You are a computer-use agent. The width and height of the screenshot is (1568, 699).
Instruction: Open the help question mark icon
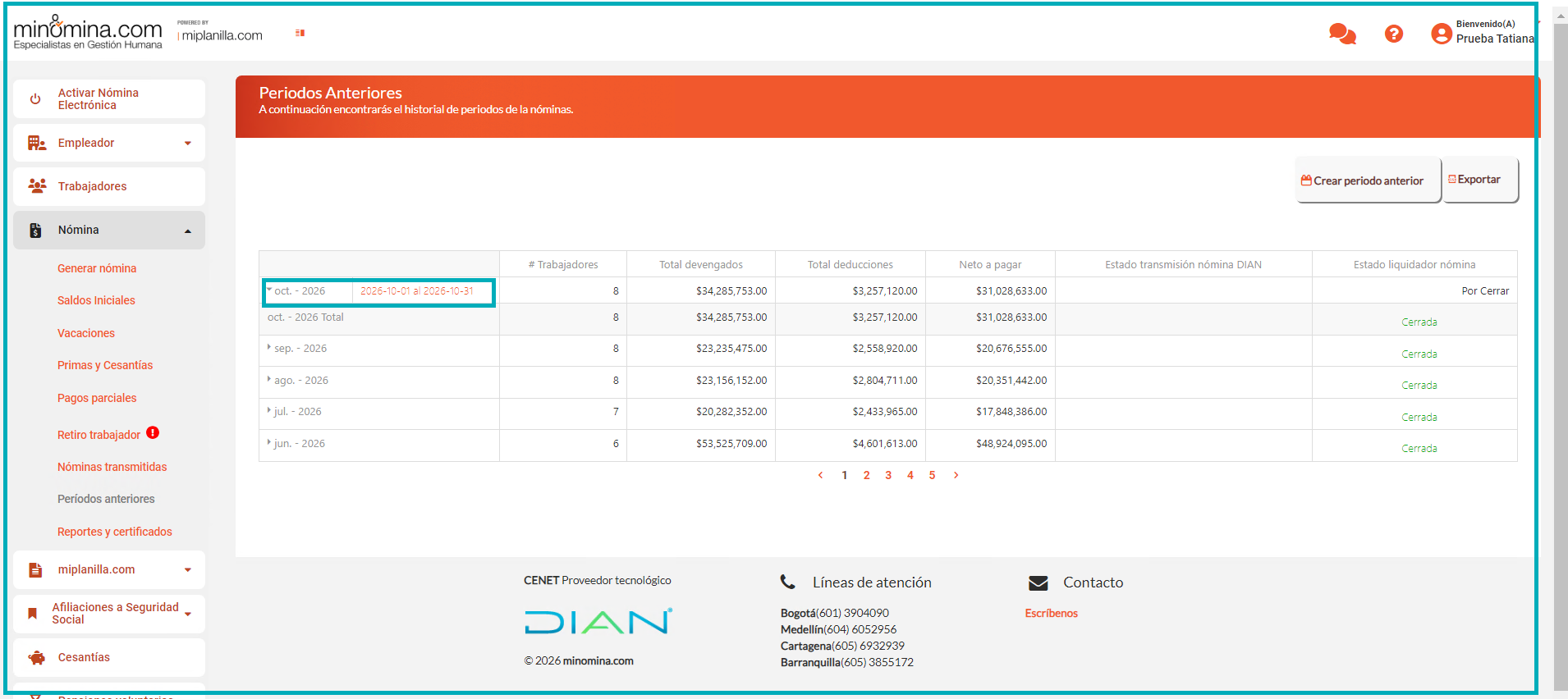(x=1394, y=34)
